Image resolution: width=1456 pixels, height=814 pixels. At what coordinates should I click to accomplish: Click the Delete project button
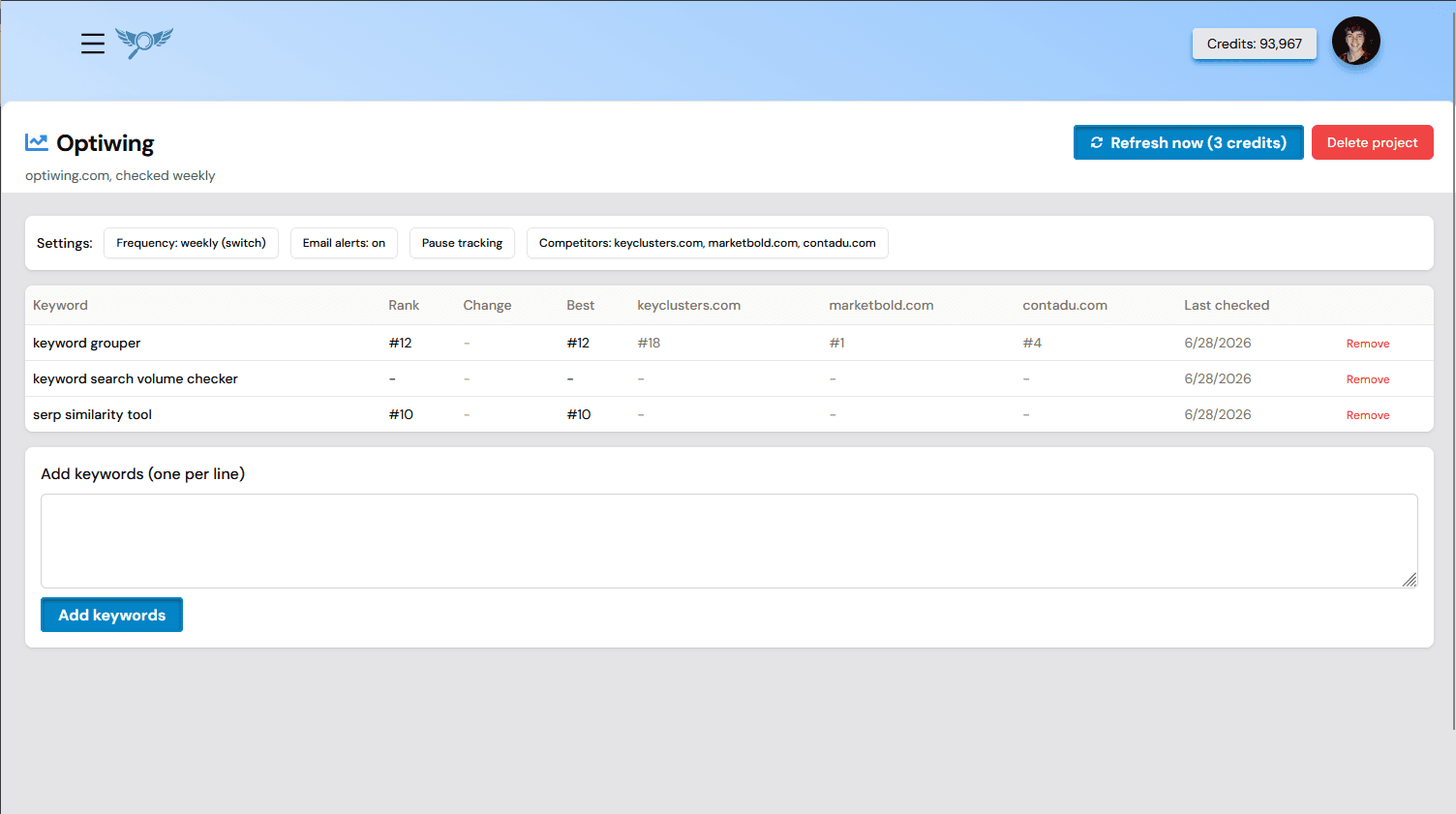point(1372,142)
